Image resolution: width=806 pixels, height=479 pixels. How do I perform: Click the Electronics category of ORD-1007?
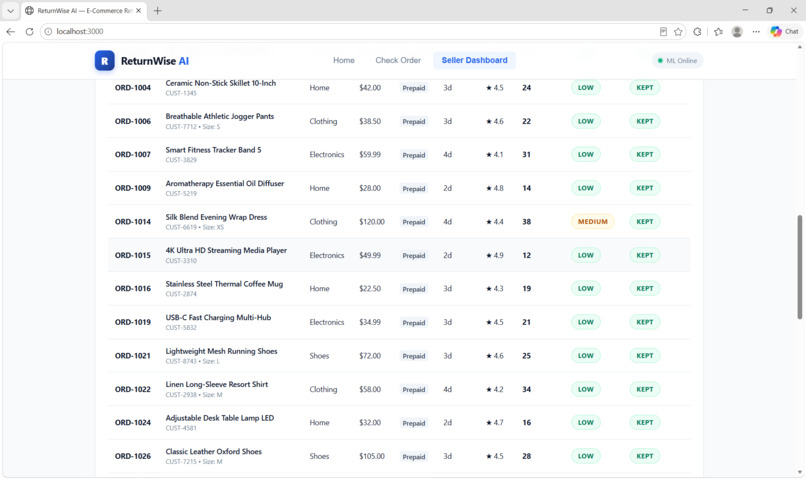(326, 154)
